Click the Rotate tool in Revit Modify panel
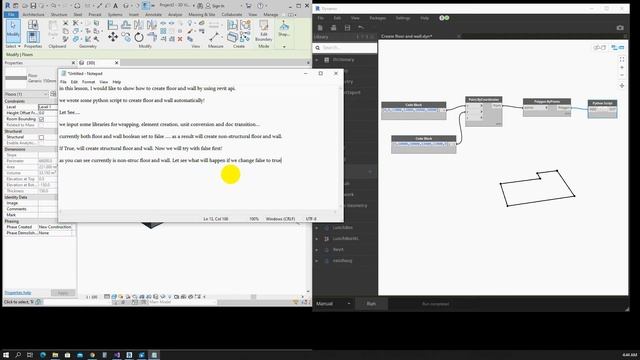The height and width of the screenshot is (360, 640). click(x=139, y=37)
